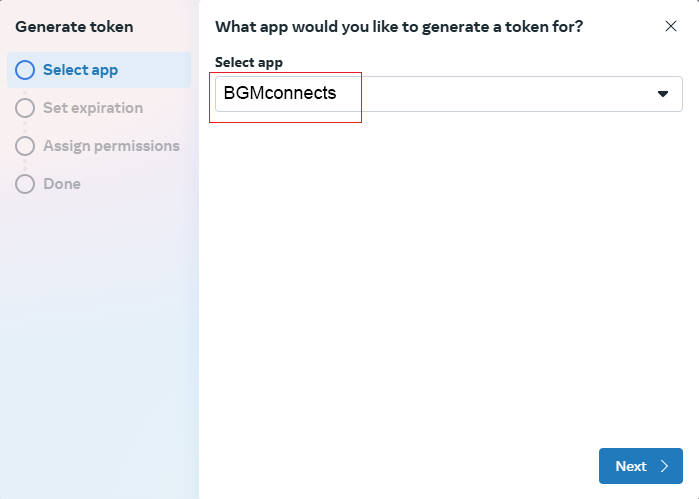Open the BGMconnects app selector
Screen dimensions: 699x499
(281, 94)
